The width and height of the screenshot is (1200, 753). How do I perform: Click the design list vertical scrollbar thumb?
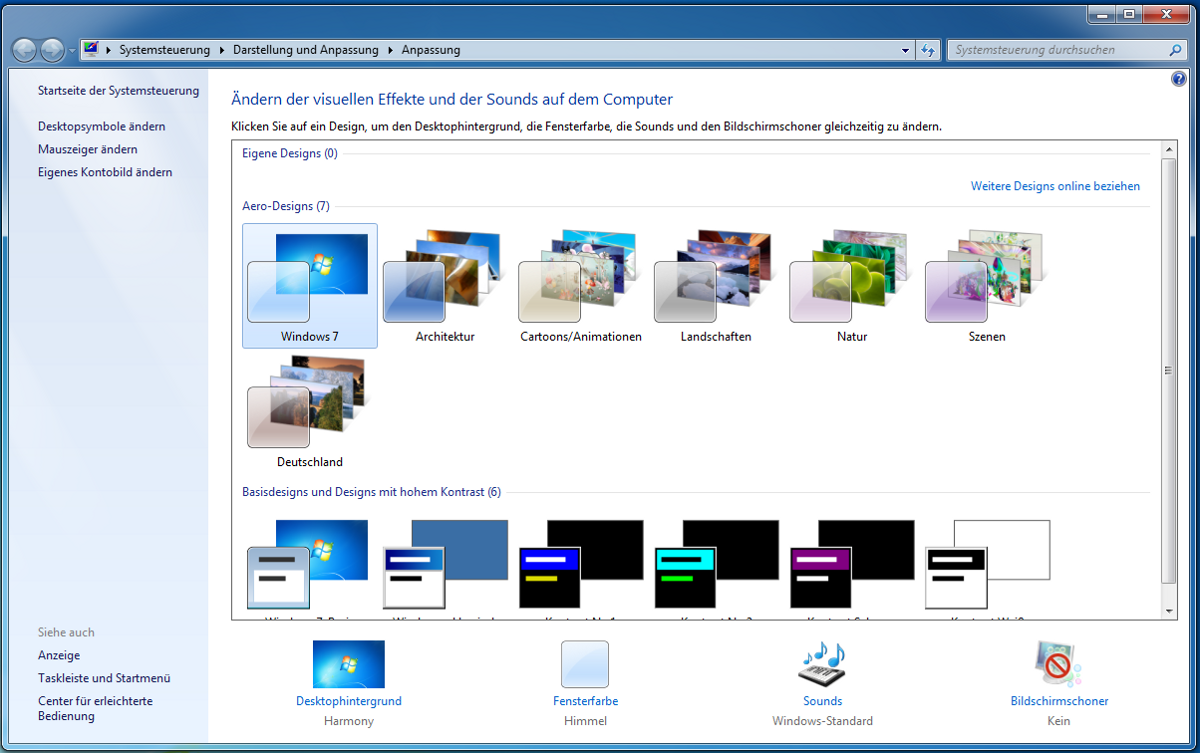point(1169,369)
